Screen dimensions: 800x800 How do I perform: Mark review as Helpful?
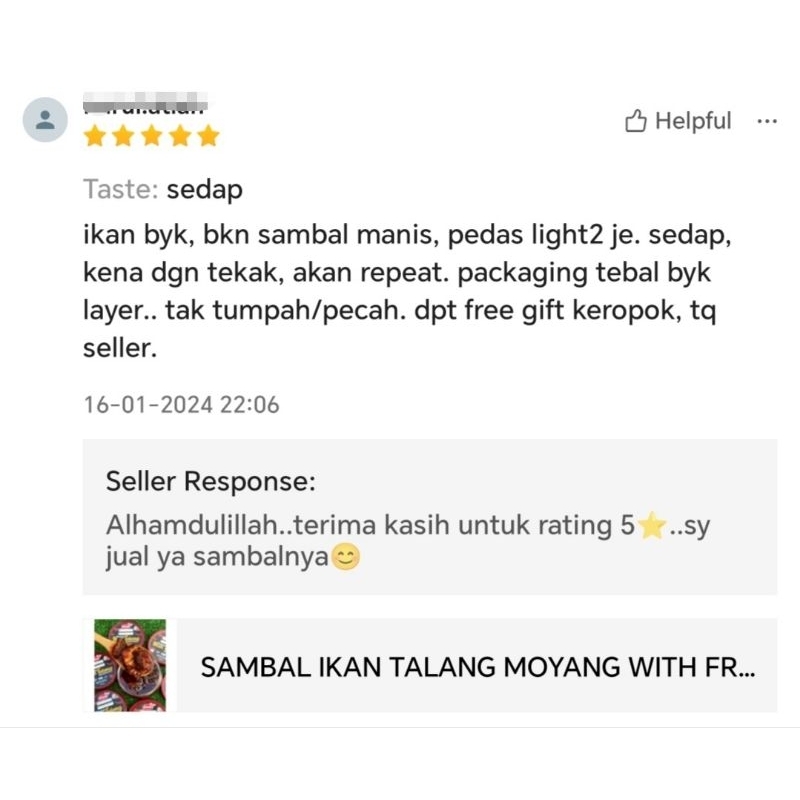tap(678, 121)
